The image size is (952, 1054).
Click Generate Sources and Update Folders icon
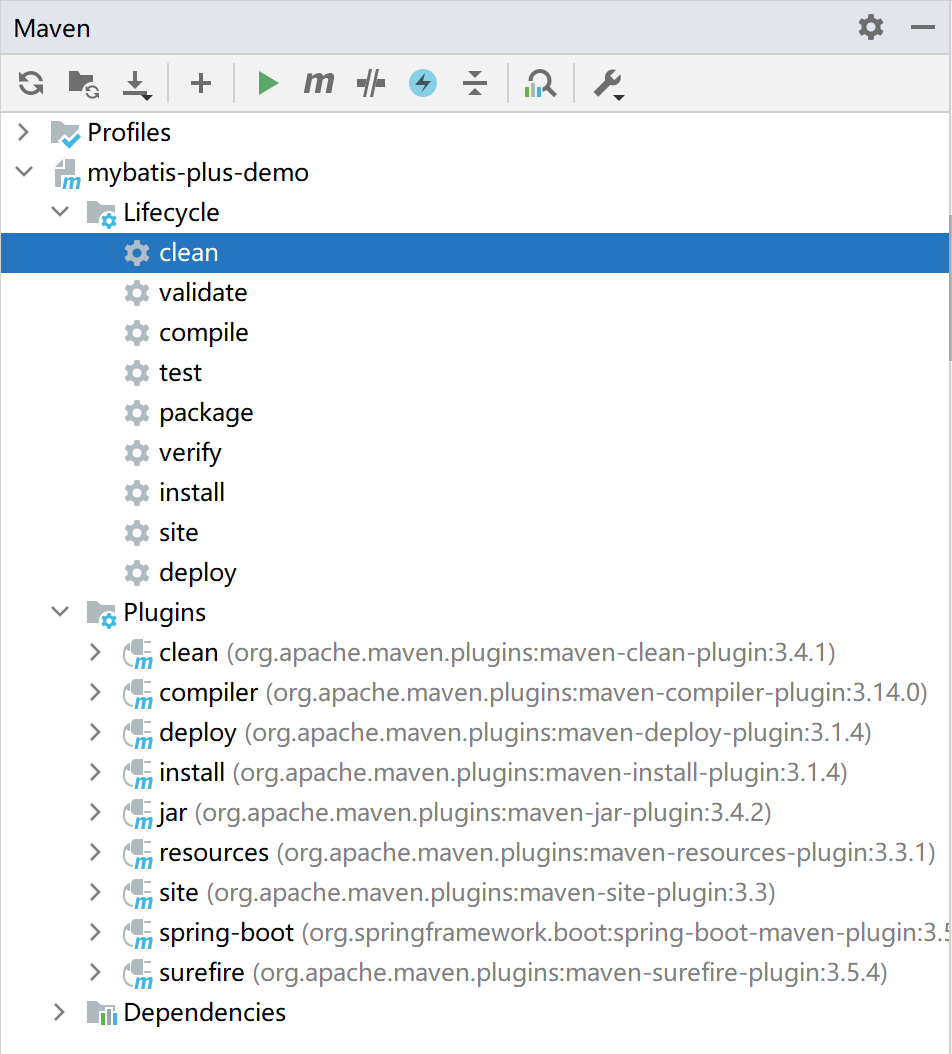pyautogui.click(x=83, y=84)
